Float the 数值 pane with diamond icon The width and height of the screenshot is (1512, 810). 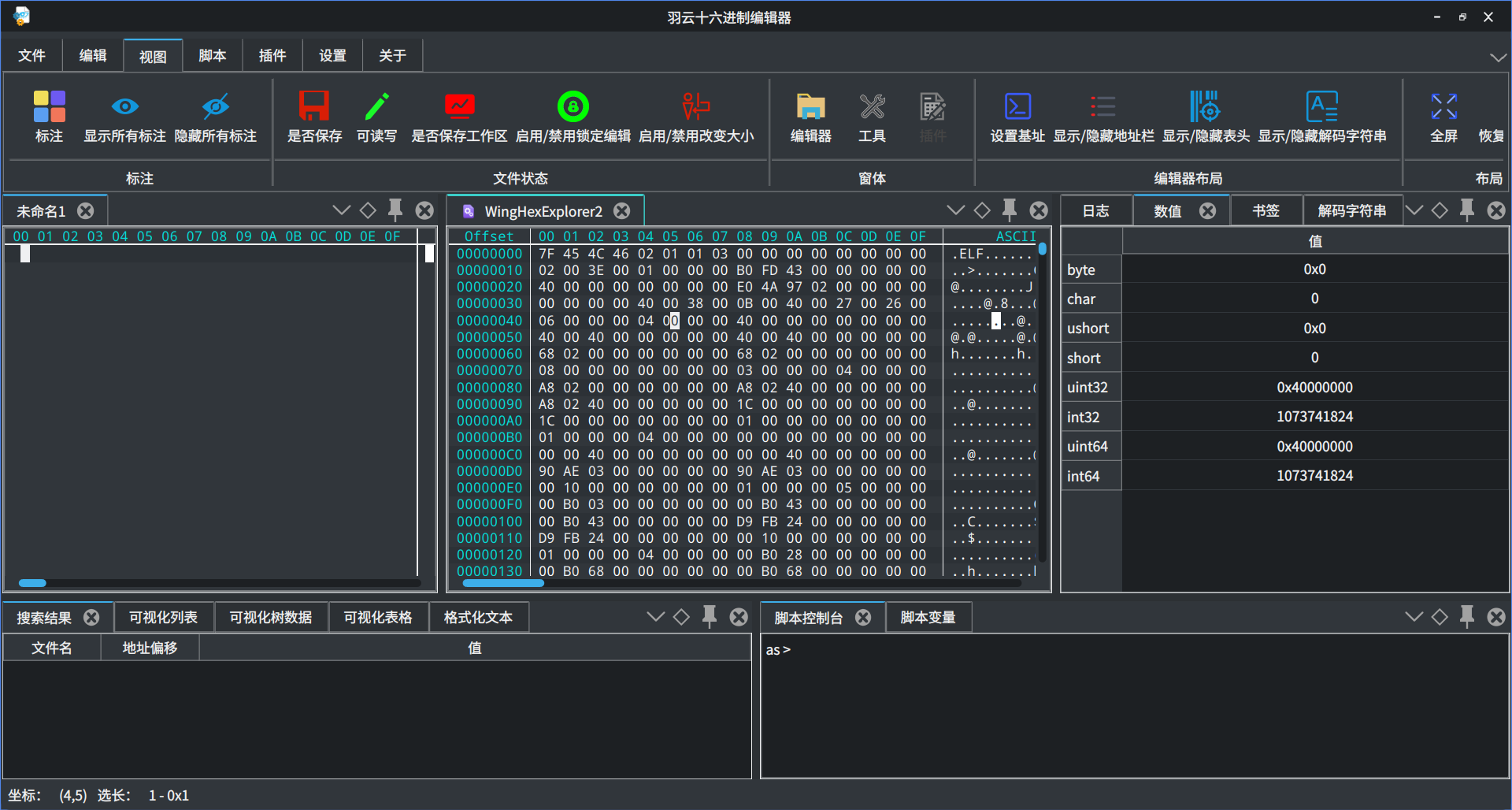(x=1440, y=210)
